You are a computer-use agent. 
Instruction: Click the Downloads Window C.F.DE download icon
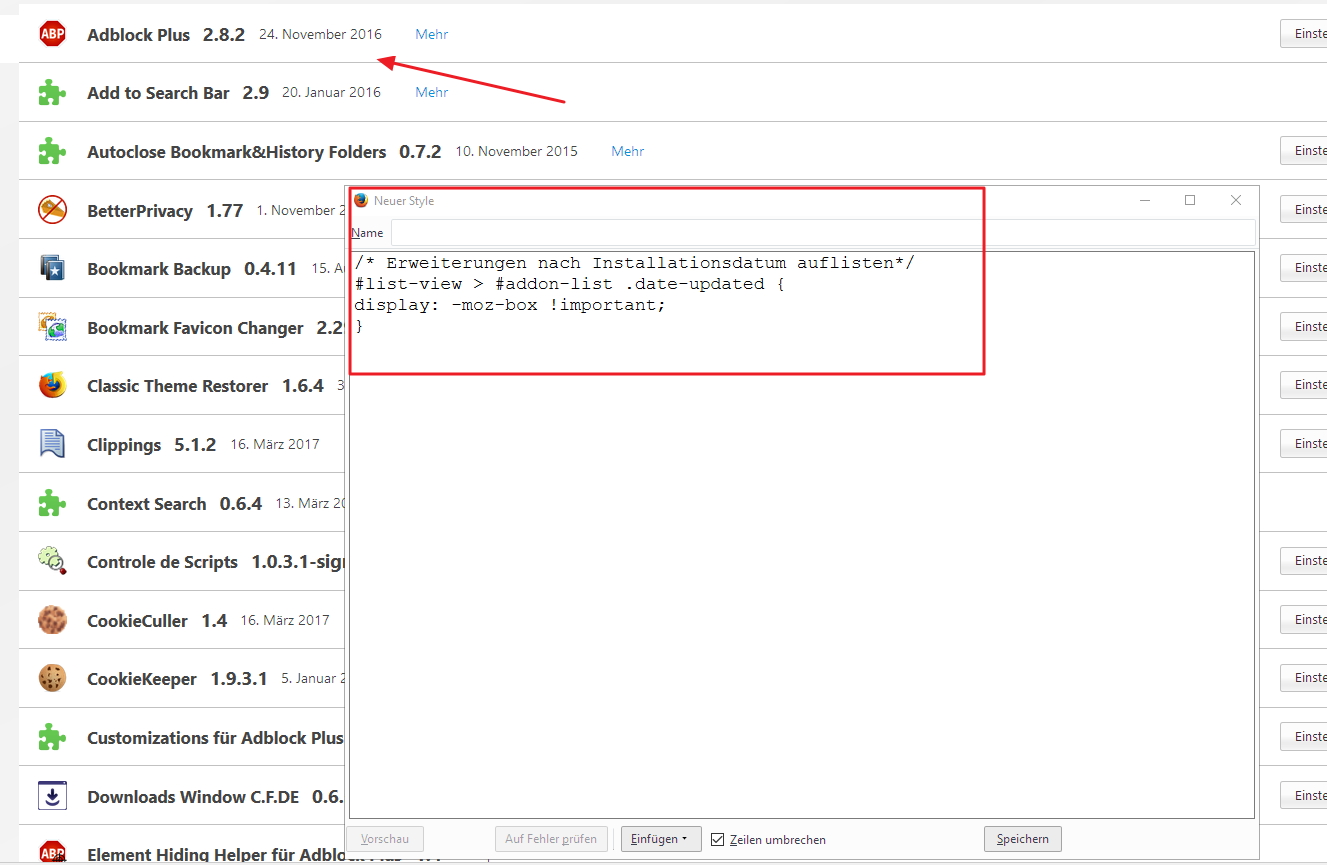(52, 796)
